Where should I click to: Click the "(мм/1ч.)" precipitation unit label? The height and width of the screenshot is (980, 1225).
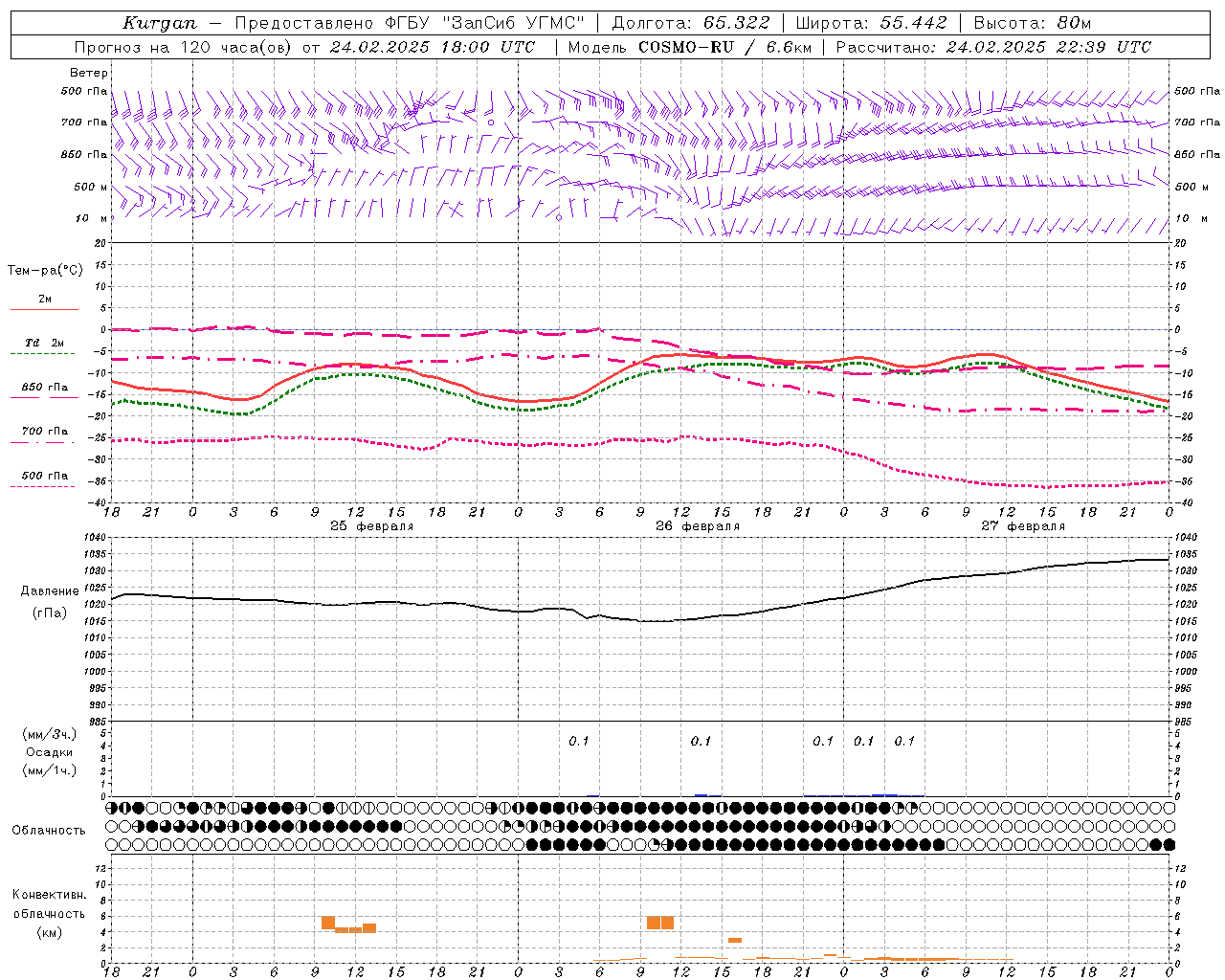tap(50, 770)
